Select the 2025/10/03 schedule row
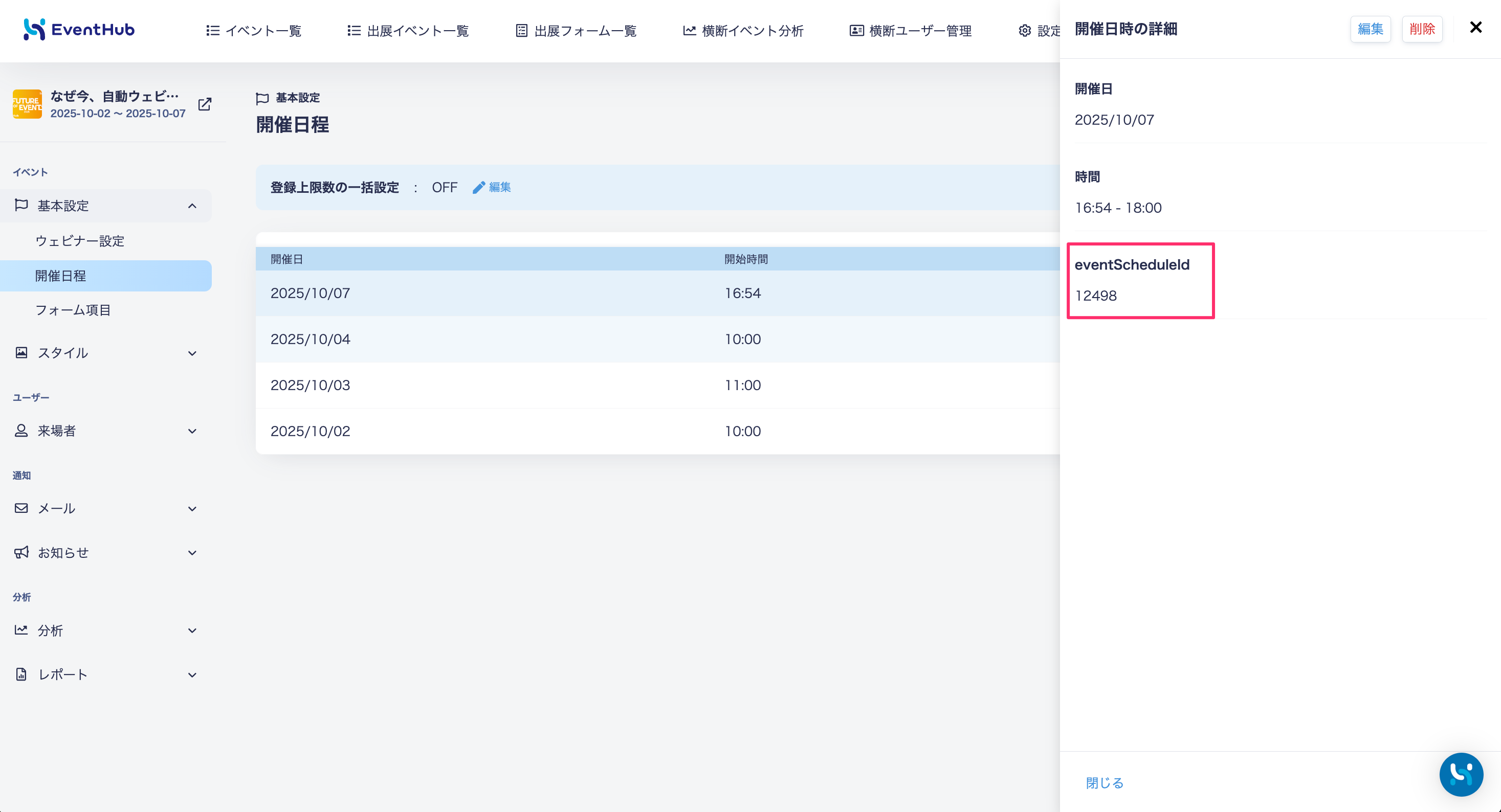This screenshot has width=1501, height=812. pos(657,385)
